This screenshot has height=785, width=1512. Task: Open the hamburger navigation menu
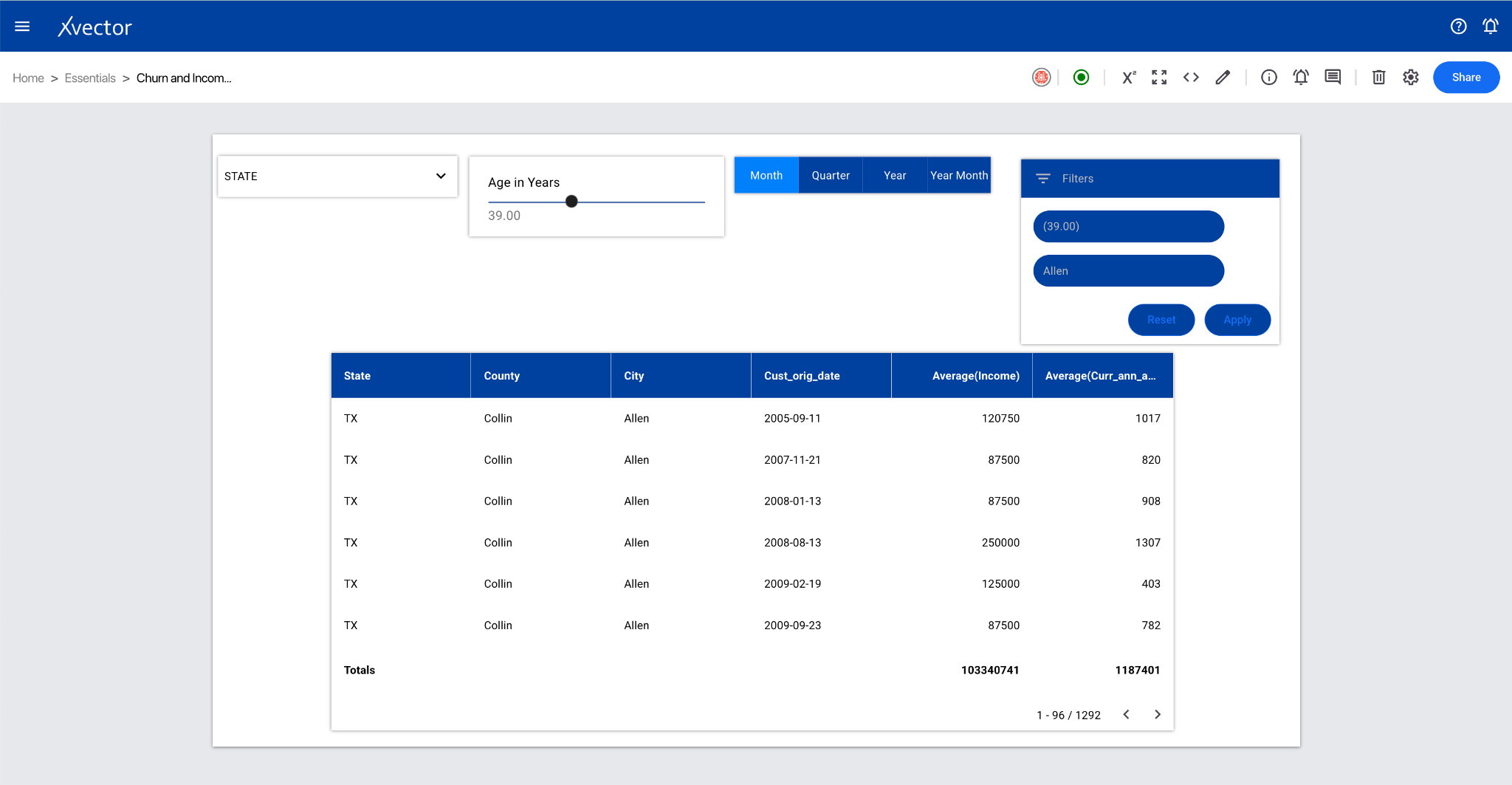(22, 27)
